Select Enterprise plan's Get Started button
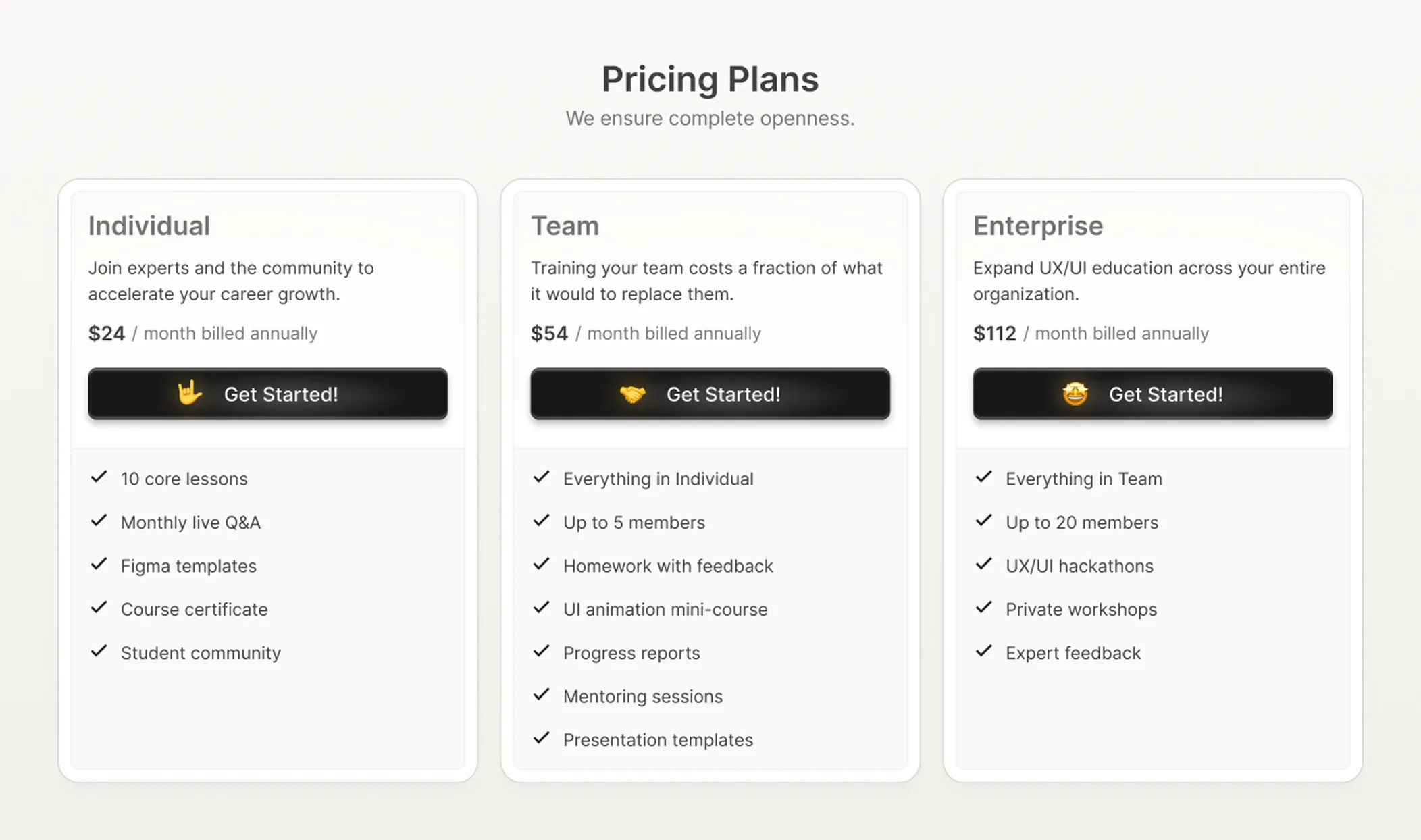This screenshot has width=1421, height=840. (1152, 394)
